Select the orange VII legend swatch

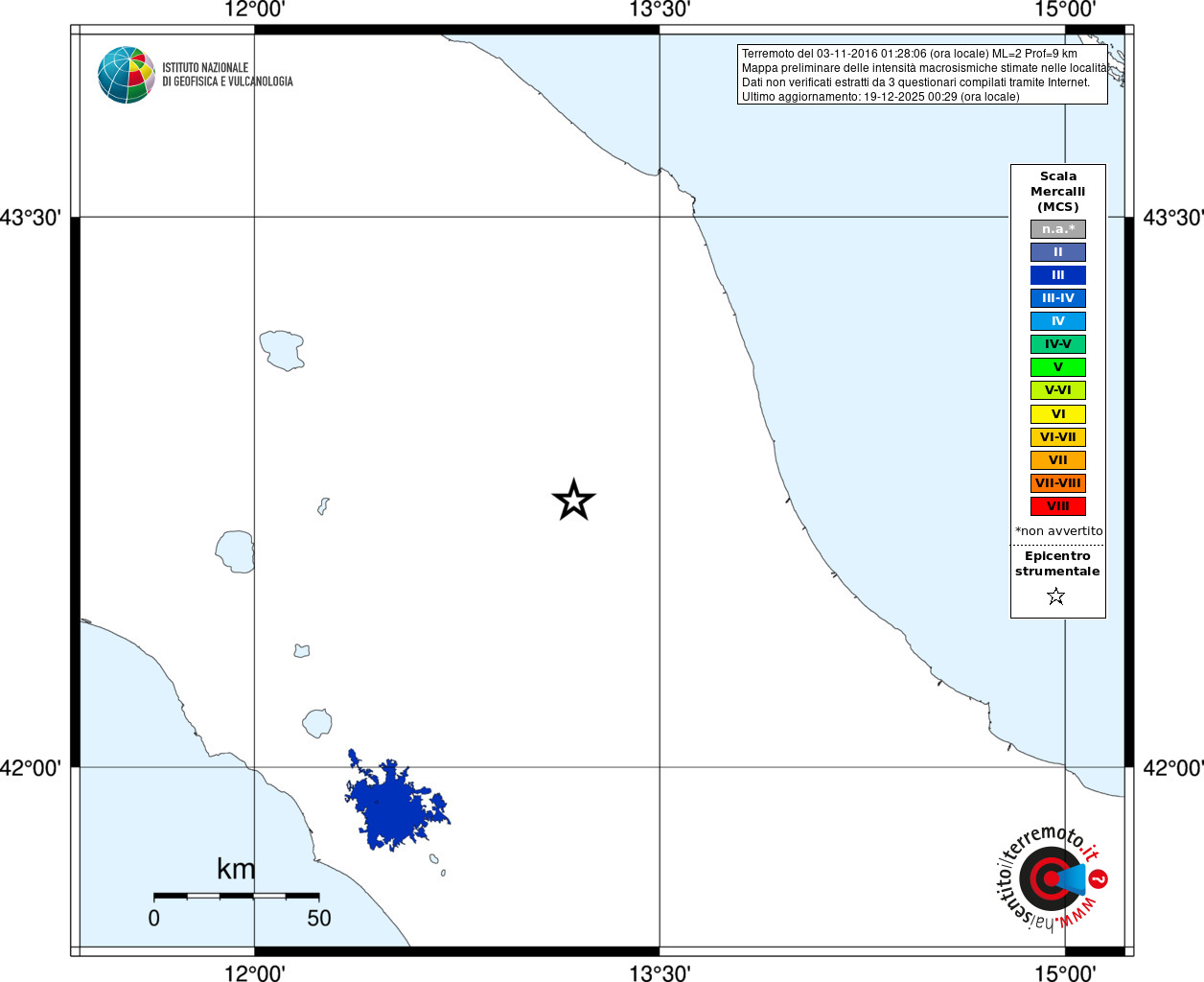pyautogui.click(x=1058, y=460)
